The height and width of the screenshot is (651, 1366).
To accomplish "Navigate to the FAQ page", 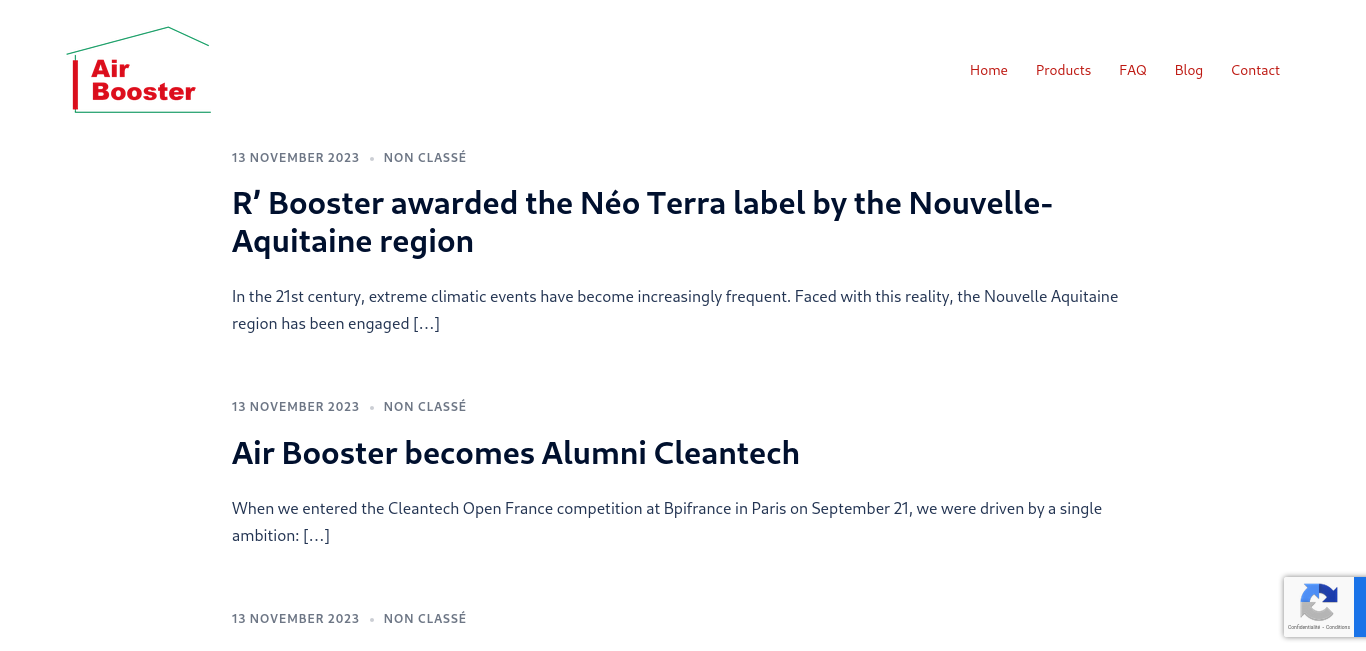I will 1133,70.
